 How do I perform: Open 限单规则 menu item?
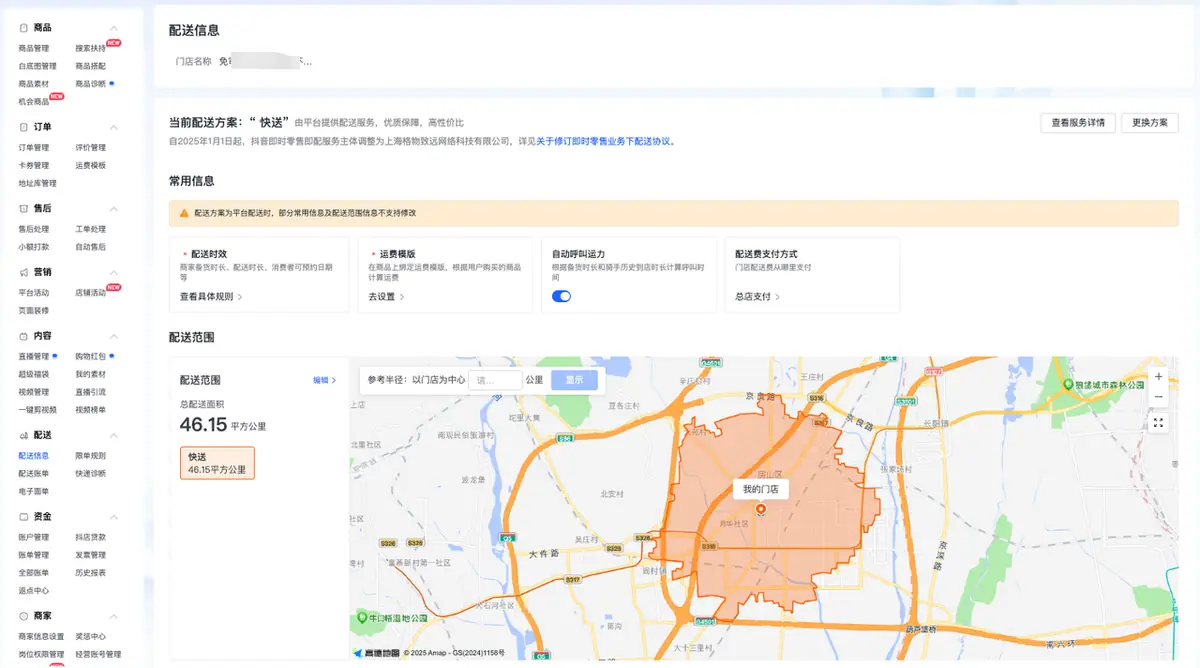[x=90, y=455]
